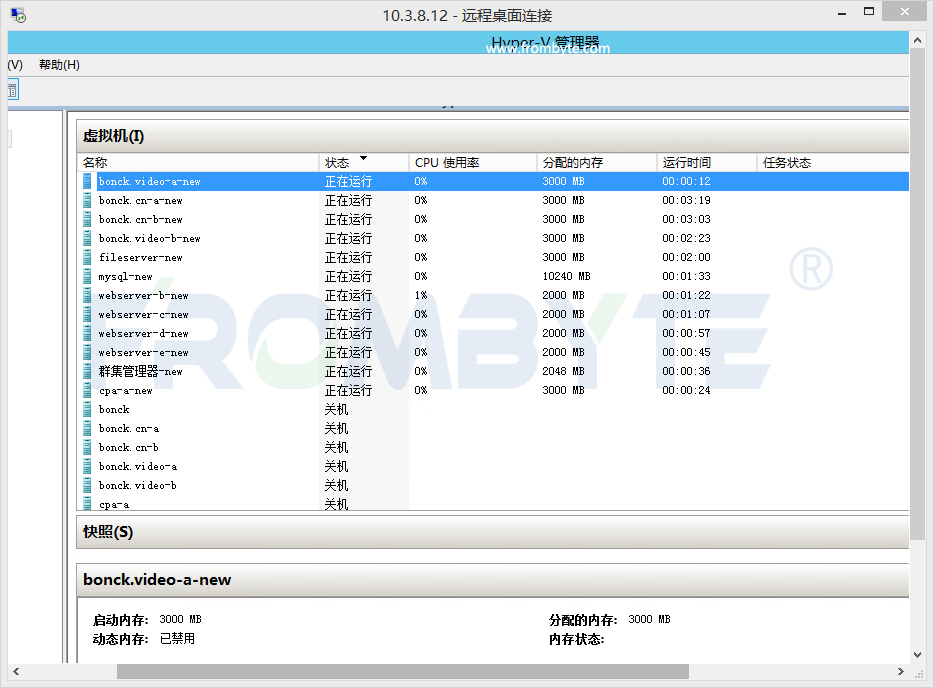
Task: Click the 2048 MB memory cell
Action: coord(563,371)
